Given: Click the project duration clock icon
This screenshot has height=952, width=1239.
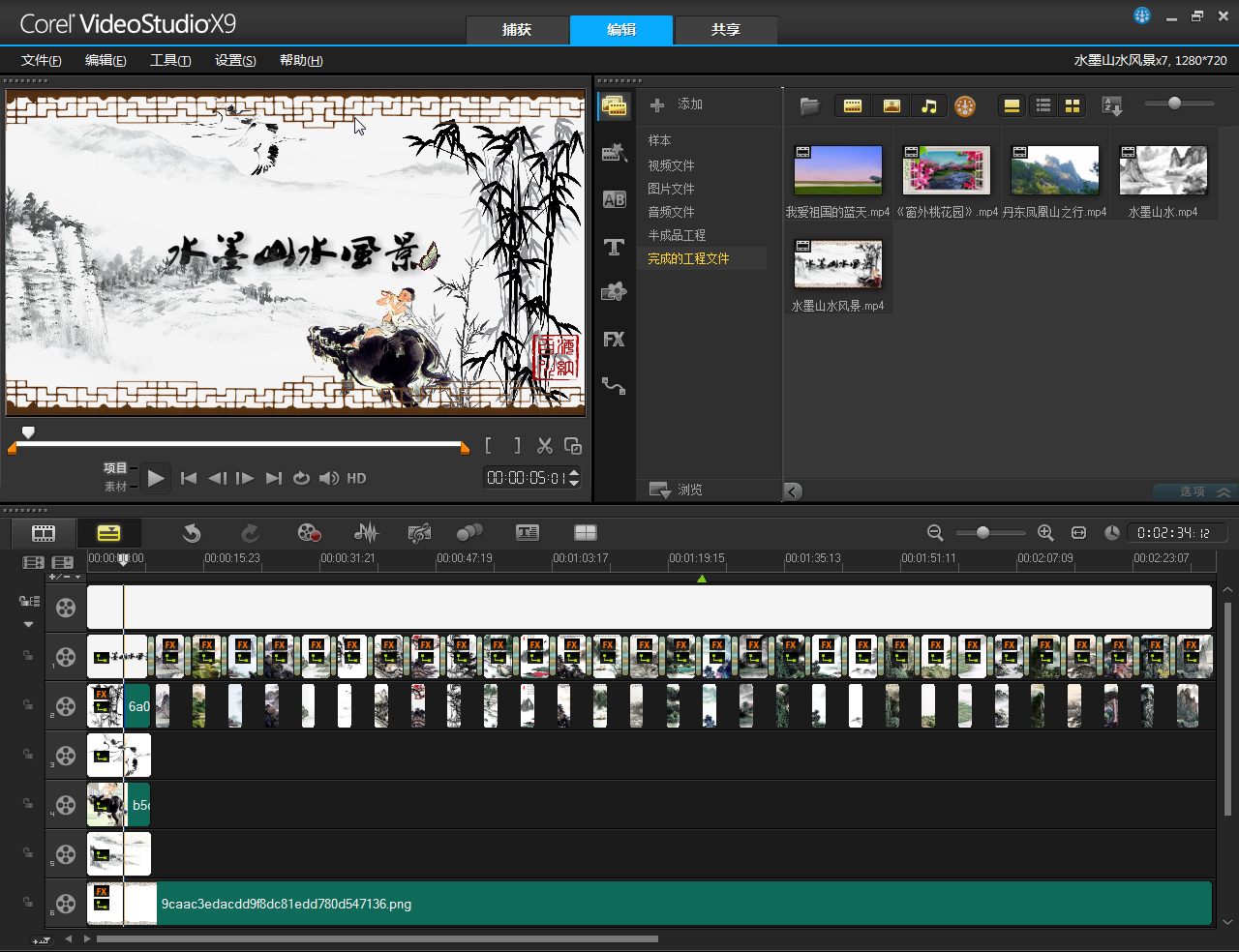Looking at the screenshot, I should click(1112, 533).
